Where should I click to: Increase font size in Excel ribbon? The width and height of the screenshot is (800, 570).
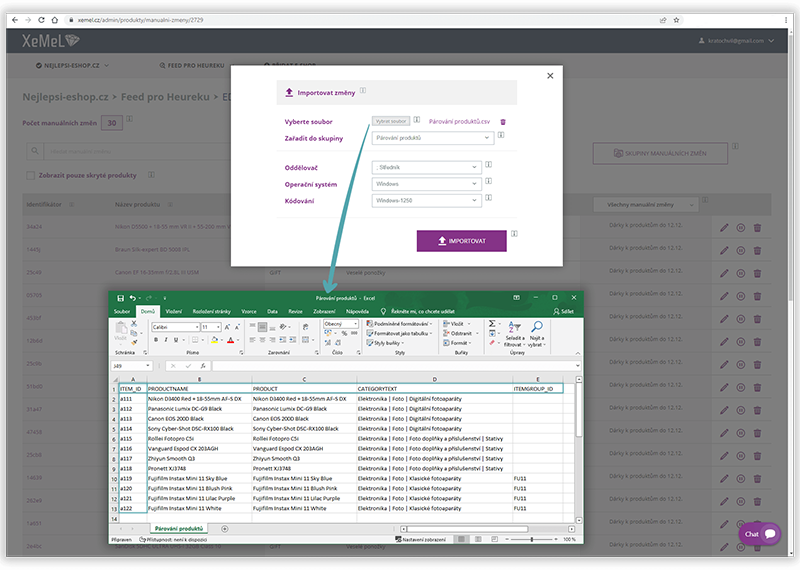(228, 327)
